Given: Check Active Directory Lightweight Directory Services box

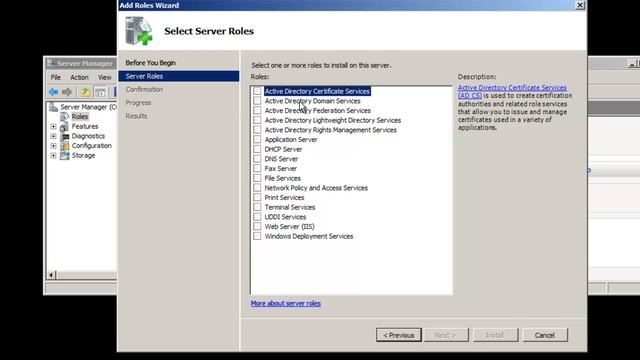Looking at the screenshot, I should pos(257,120).
